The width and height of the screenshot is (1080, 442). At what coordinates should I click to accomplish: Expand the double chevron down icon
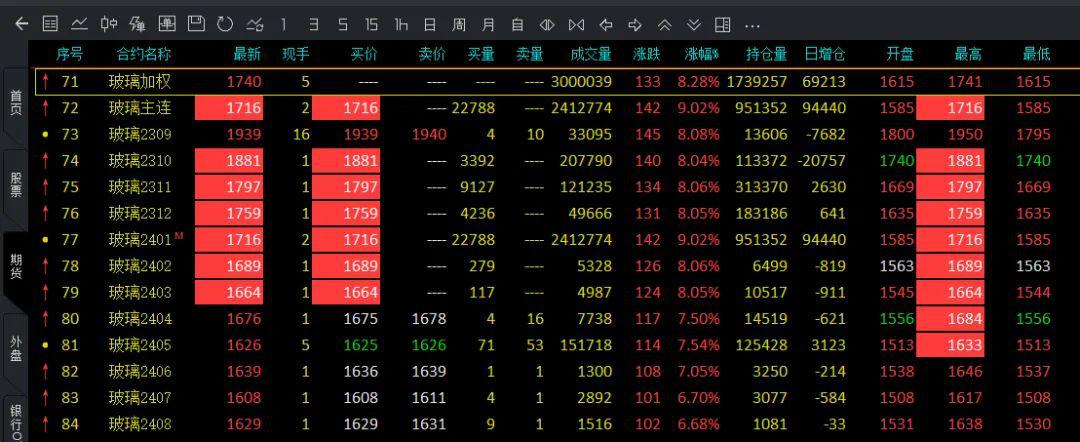693,23
